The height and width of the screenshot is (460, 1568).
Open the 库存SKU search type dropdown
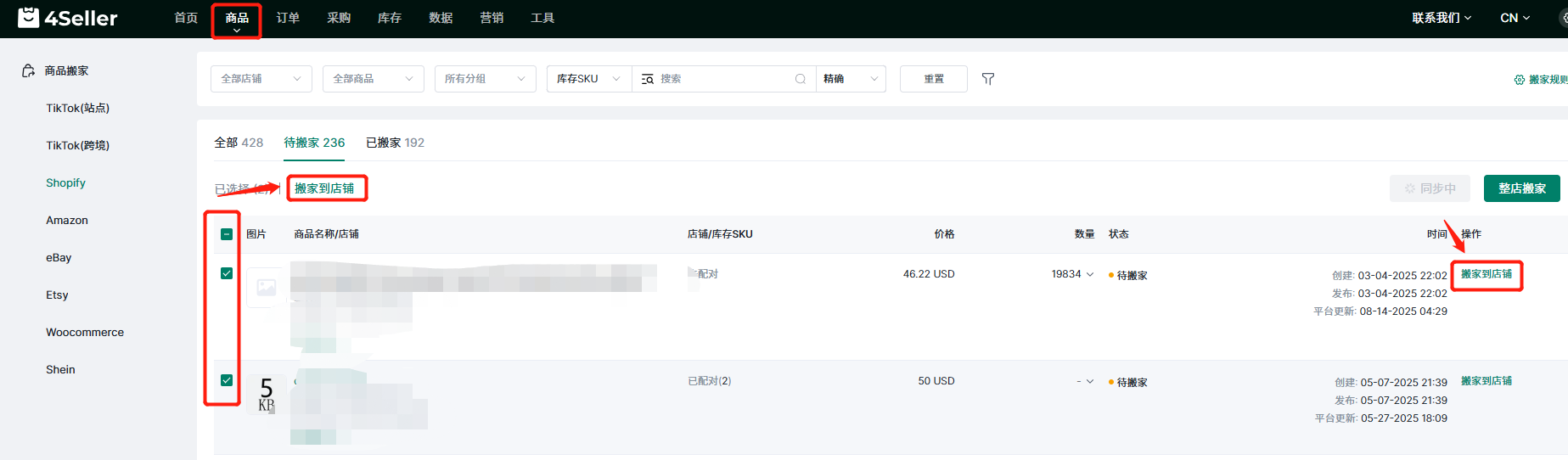588,79
